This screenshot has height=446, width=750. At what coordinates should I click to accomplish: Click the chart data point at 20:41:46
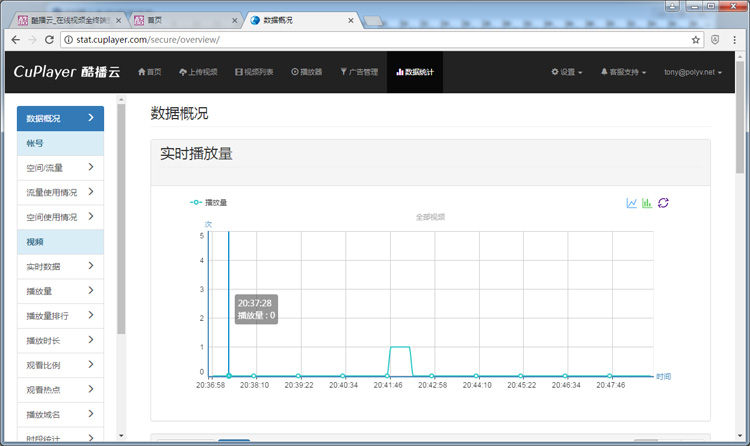[388, 376]
